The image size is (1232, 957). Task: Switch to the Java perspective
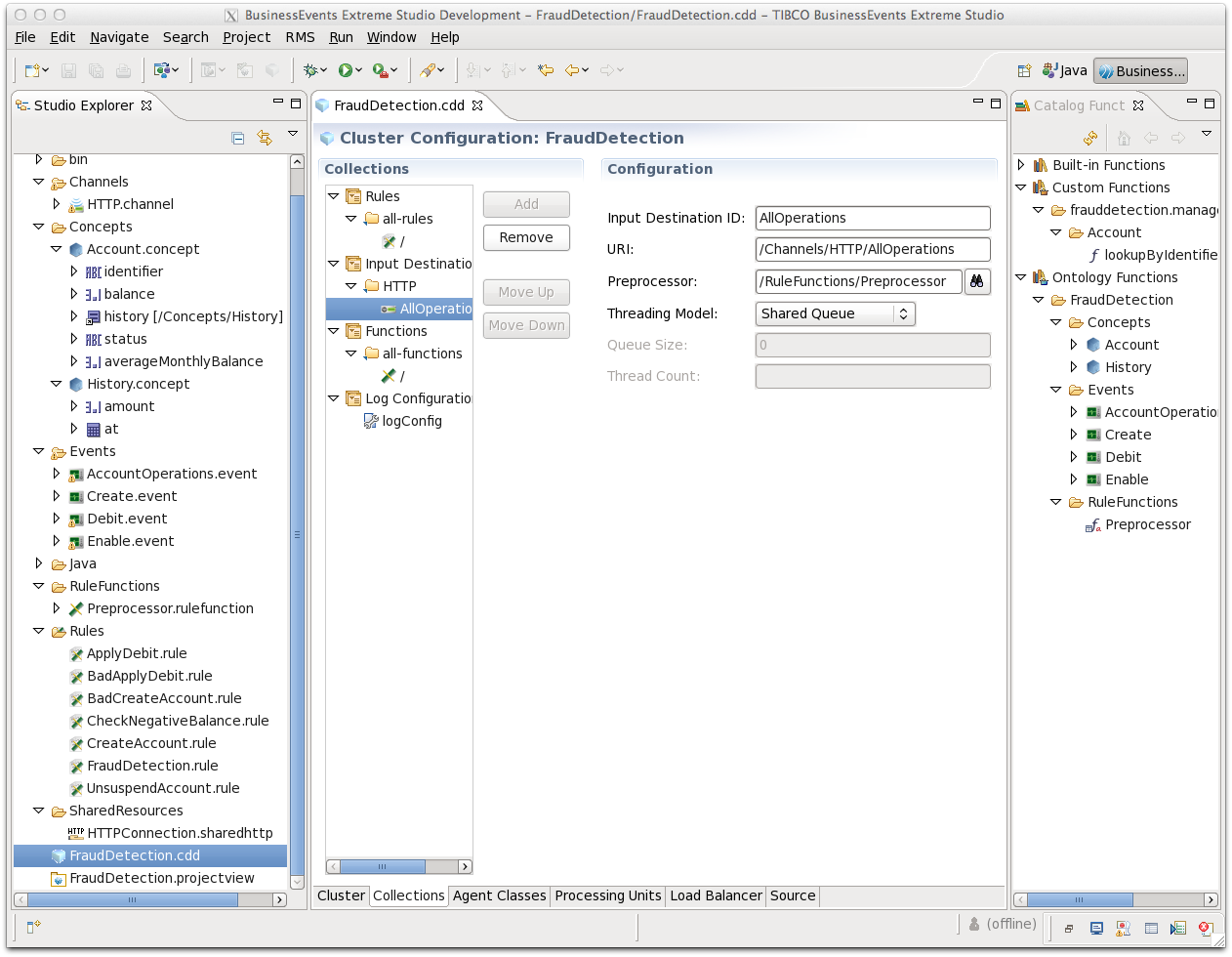(x=1065, y=70)
